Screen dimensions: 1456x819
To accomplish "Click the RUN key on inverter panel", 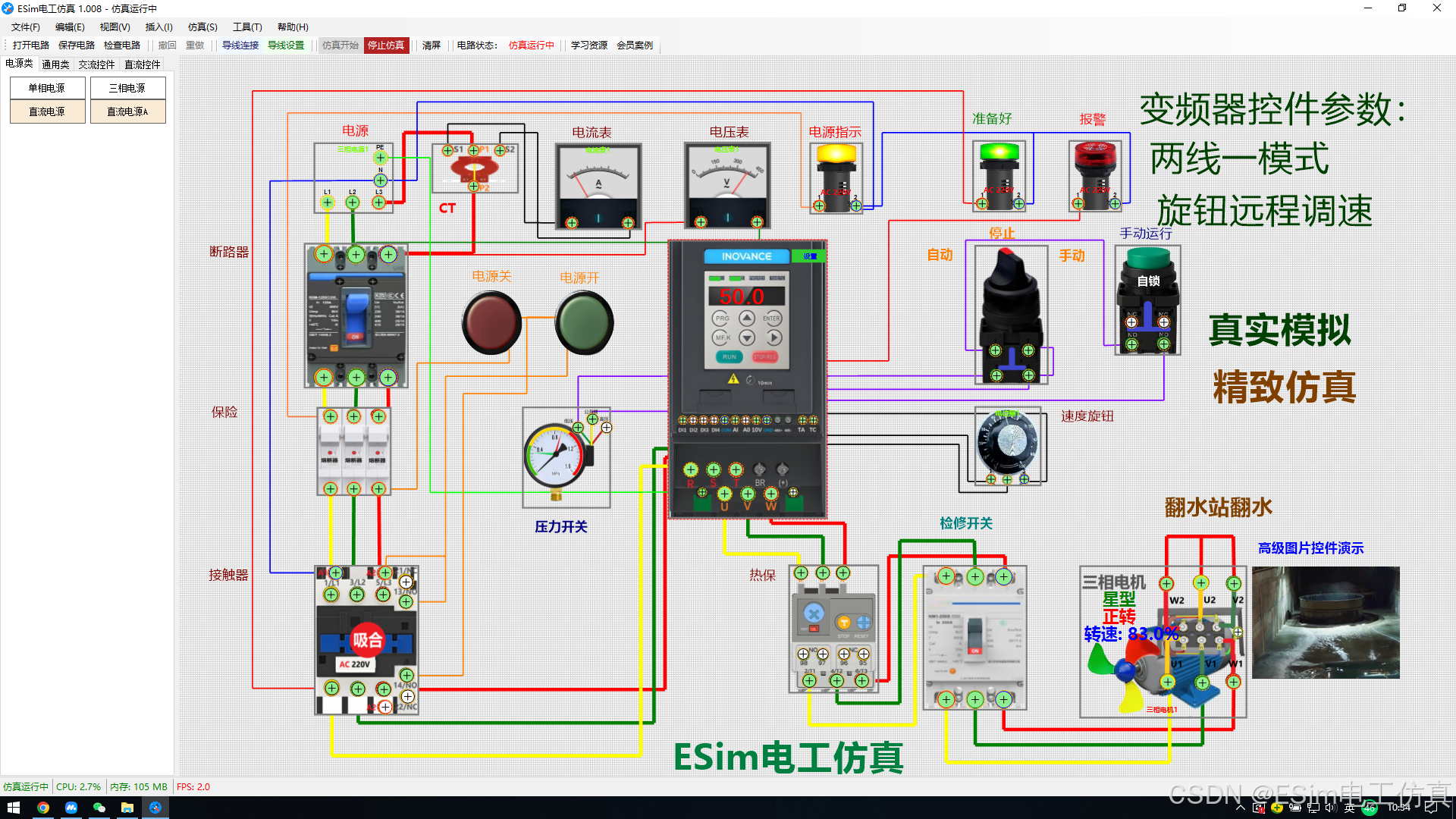I will point(729,356).
